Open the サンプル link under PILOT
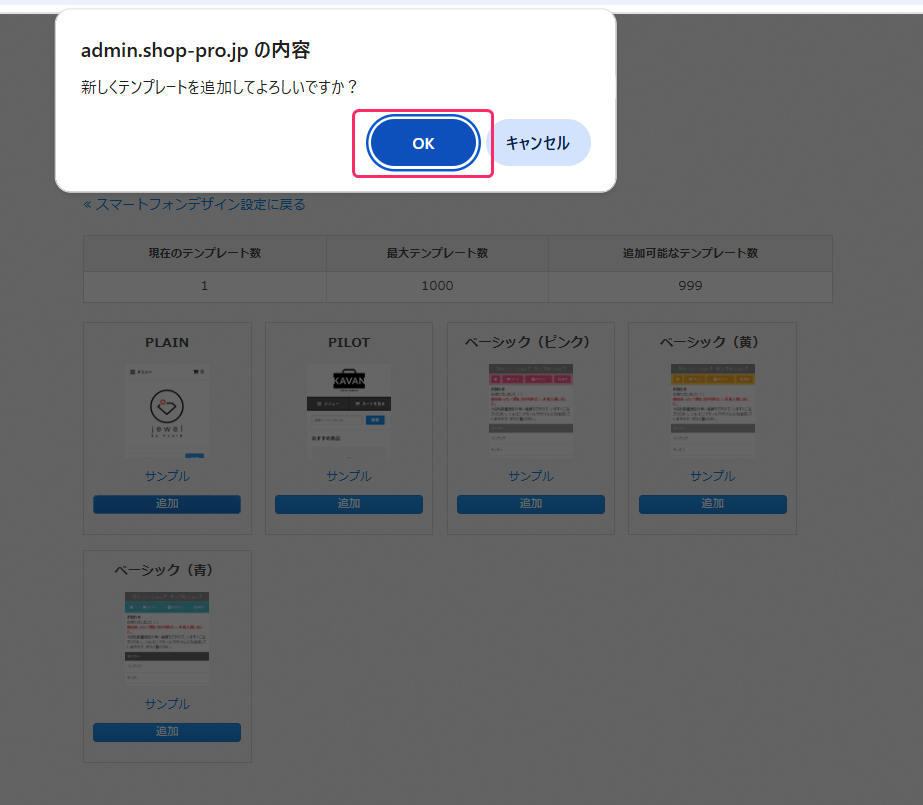923x805 pixels. (x=349, y=476)
